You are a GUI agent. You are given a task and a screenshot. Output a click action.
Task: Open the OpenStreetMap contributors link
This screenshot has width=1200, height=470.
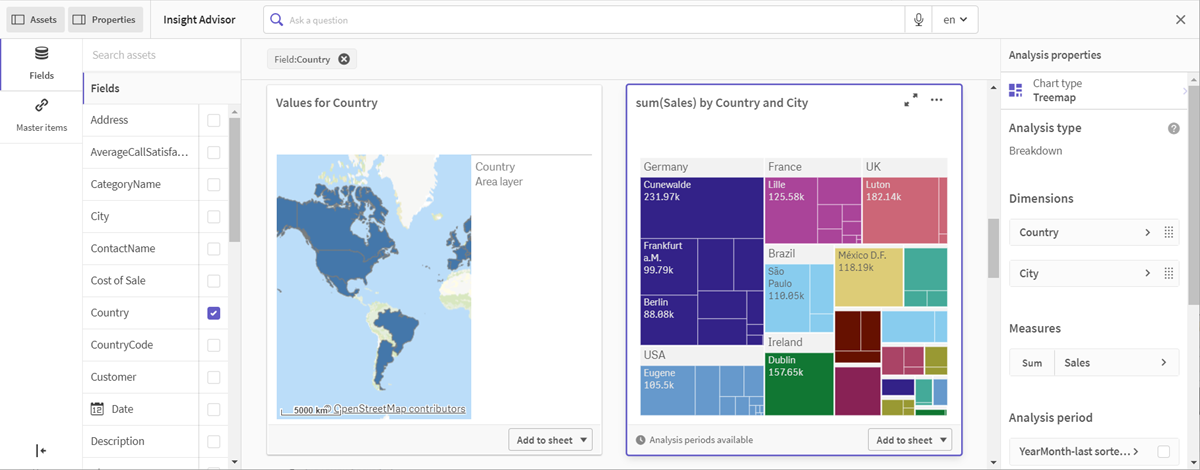tap(399, 409)
